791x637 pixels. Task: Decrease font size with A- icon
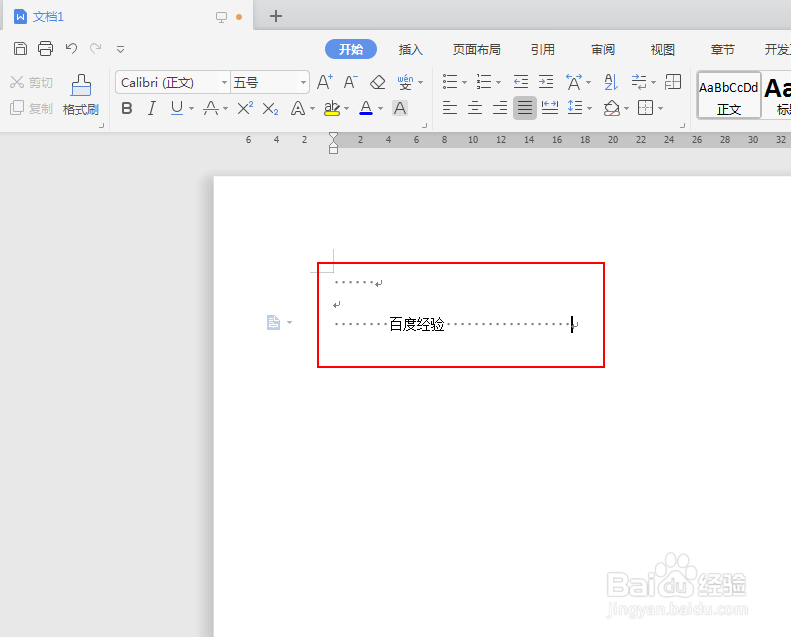tap(351, 82)
